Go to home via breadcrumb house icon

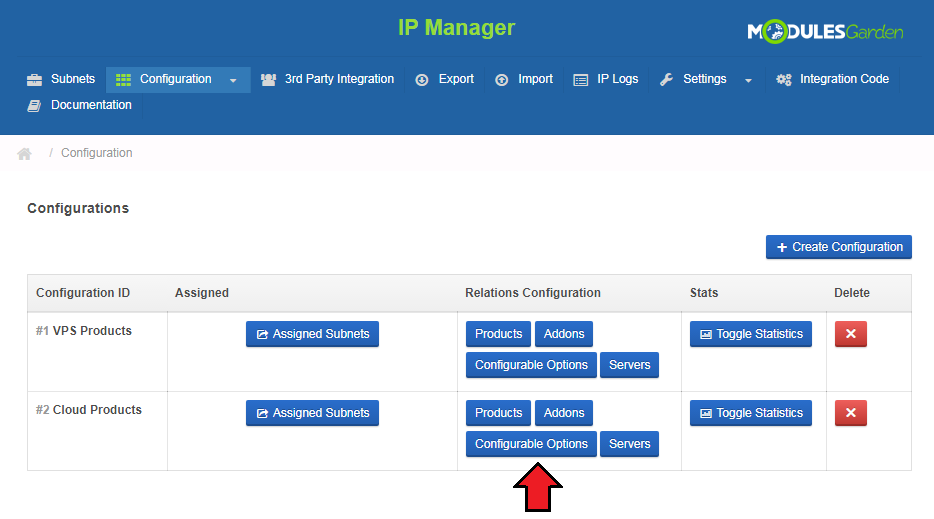[x=24, y=154]
